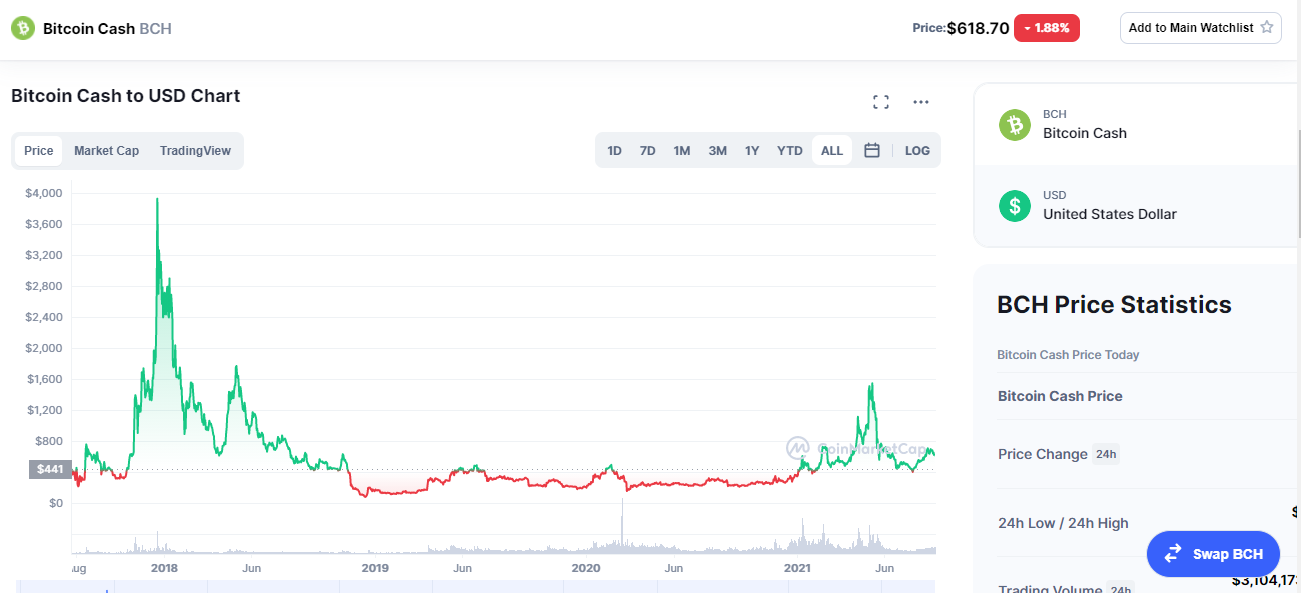The width and height of the screenshot is (1301, 593).
Task: Click the $618.70 price value
Action: click(978, 28)
